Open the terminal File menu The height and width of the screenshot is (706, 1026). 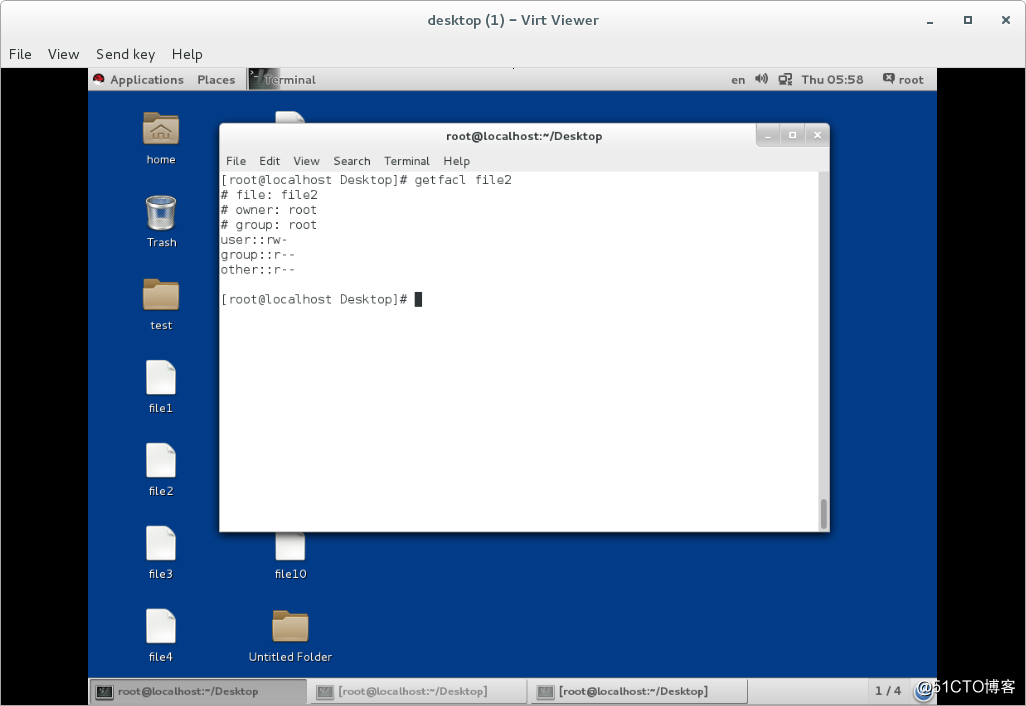click(x=236, y=161)
